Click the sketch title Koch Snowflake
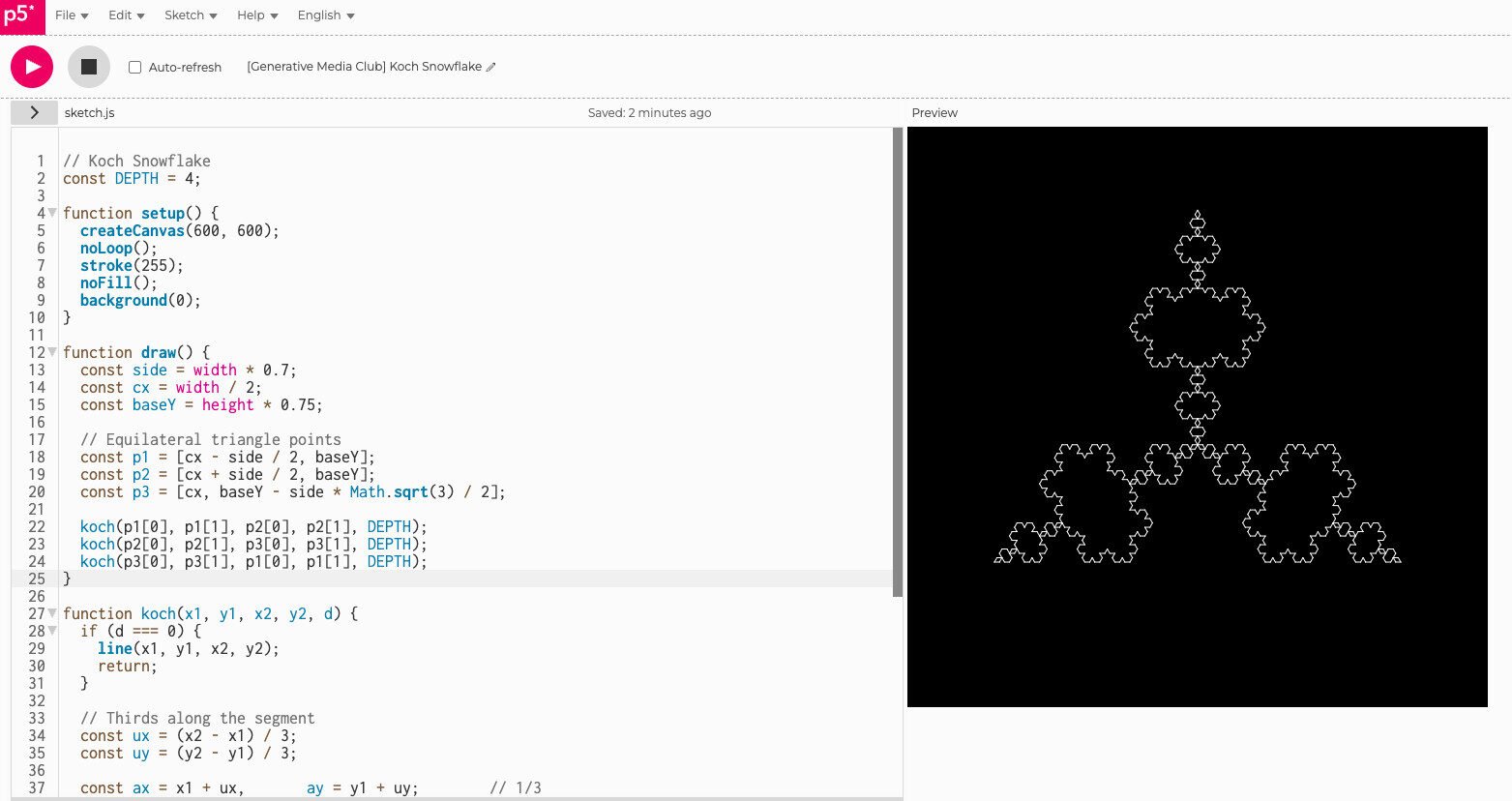1512x801 pixels. (x=364, y=67)
